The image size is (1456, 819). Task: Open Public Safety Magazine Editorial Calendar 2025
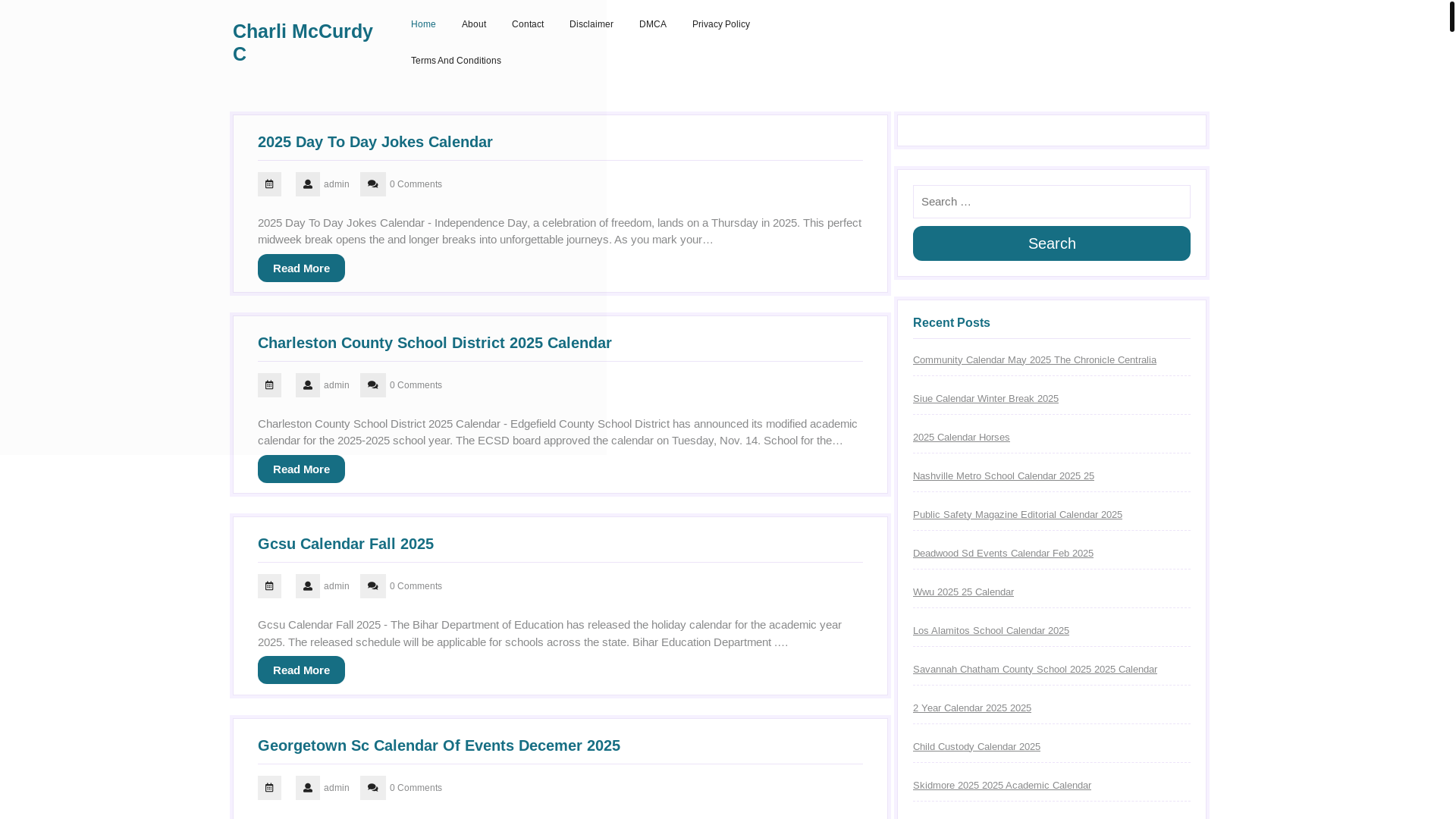1018,515
